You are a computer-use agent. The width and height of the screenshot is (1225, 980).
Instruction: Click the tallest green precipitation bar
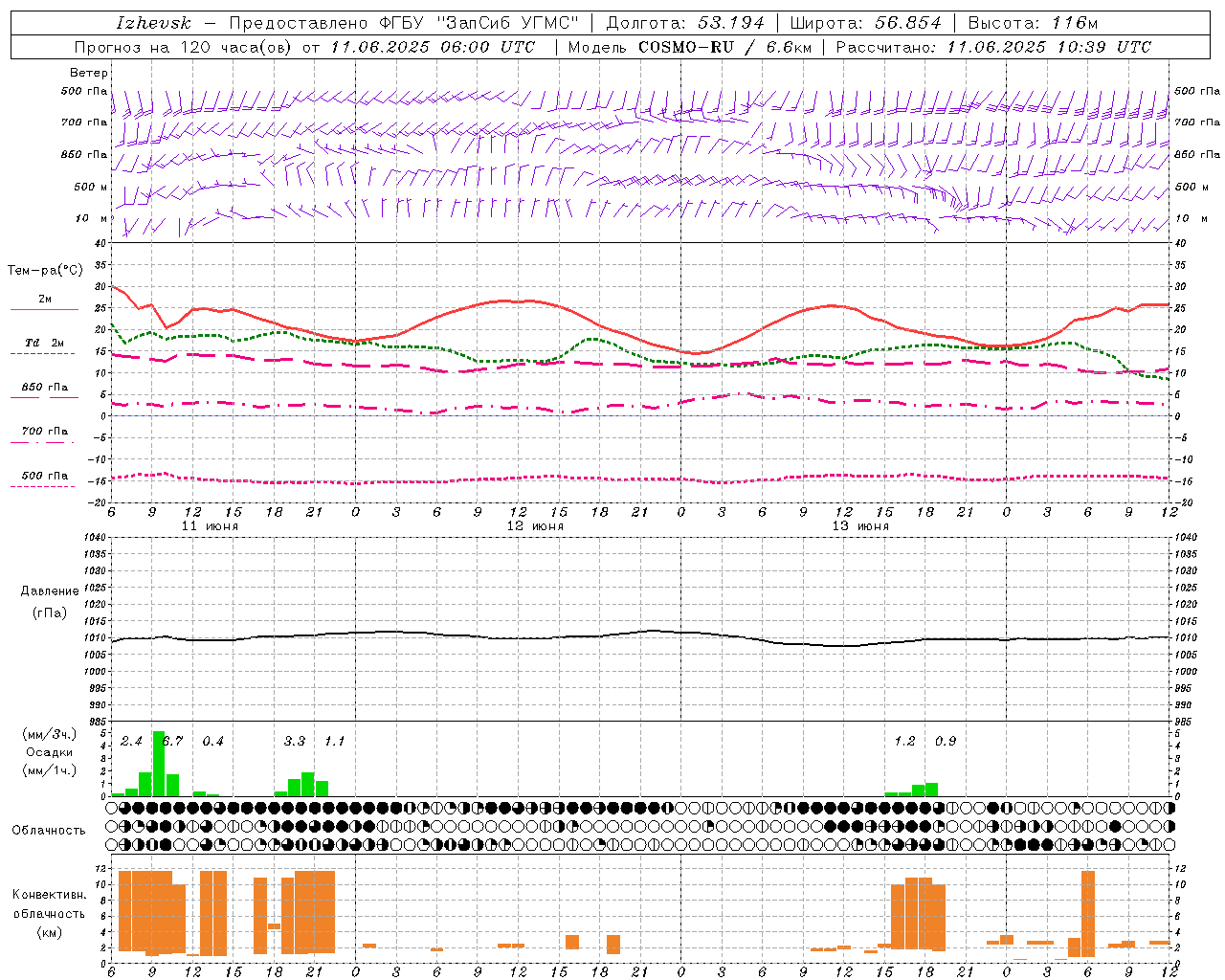[159, 764]
